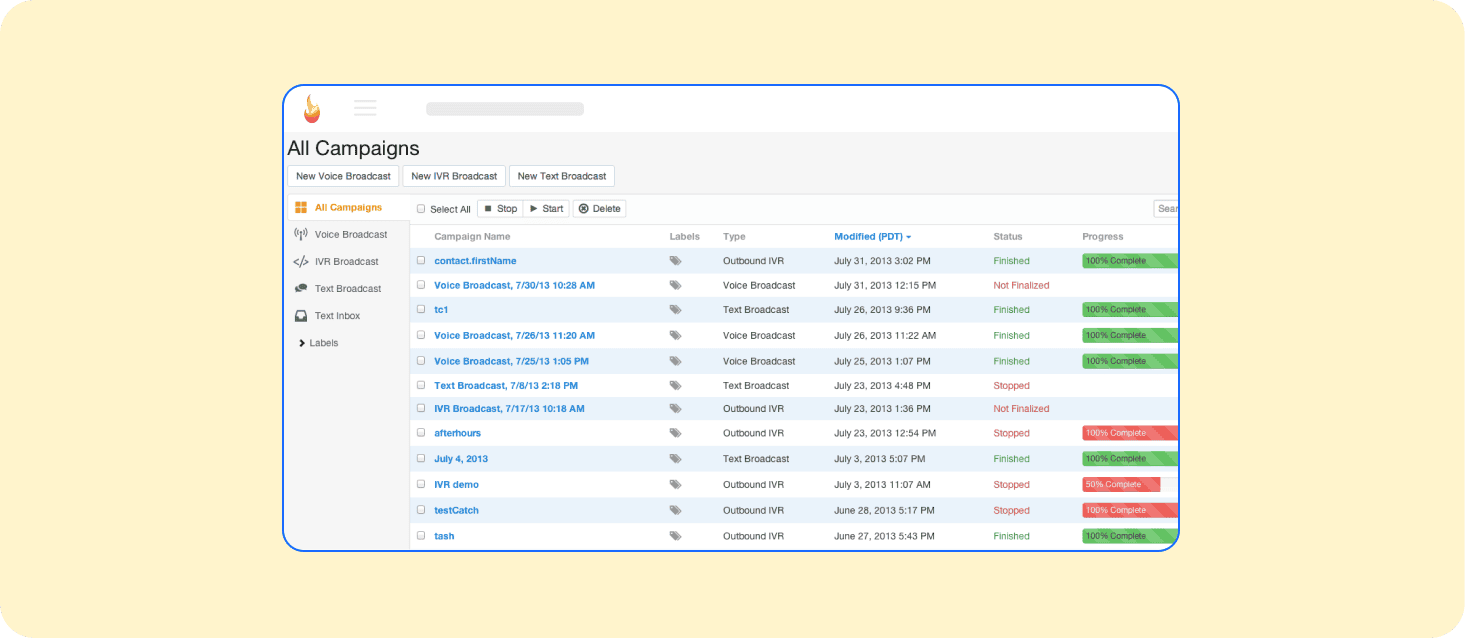
Task: Click the Stop button in the toolbar
Action: coord(500,209)
